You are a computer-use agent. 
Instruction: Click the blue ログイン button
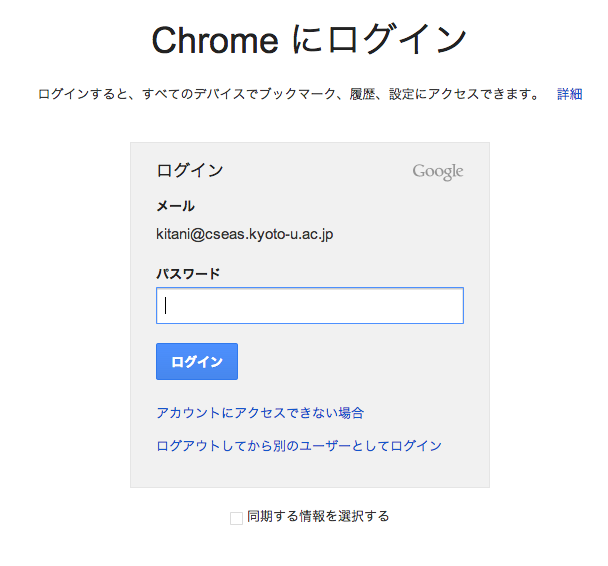coord(197,361)
